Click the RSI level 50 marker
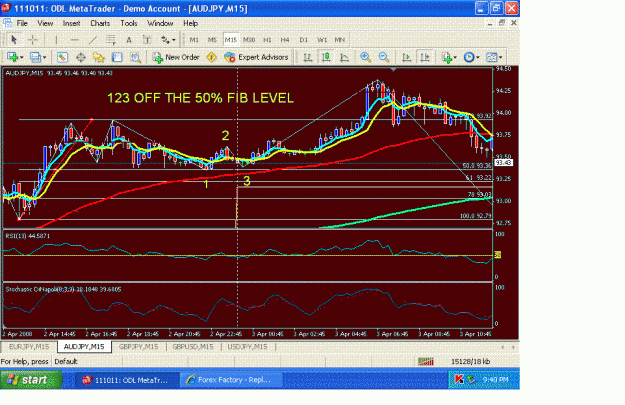Screen dimensions: 625x405 pos(497,255)
